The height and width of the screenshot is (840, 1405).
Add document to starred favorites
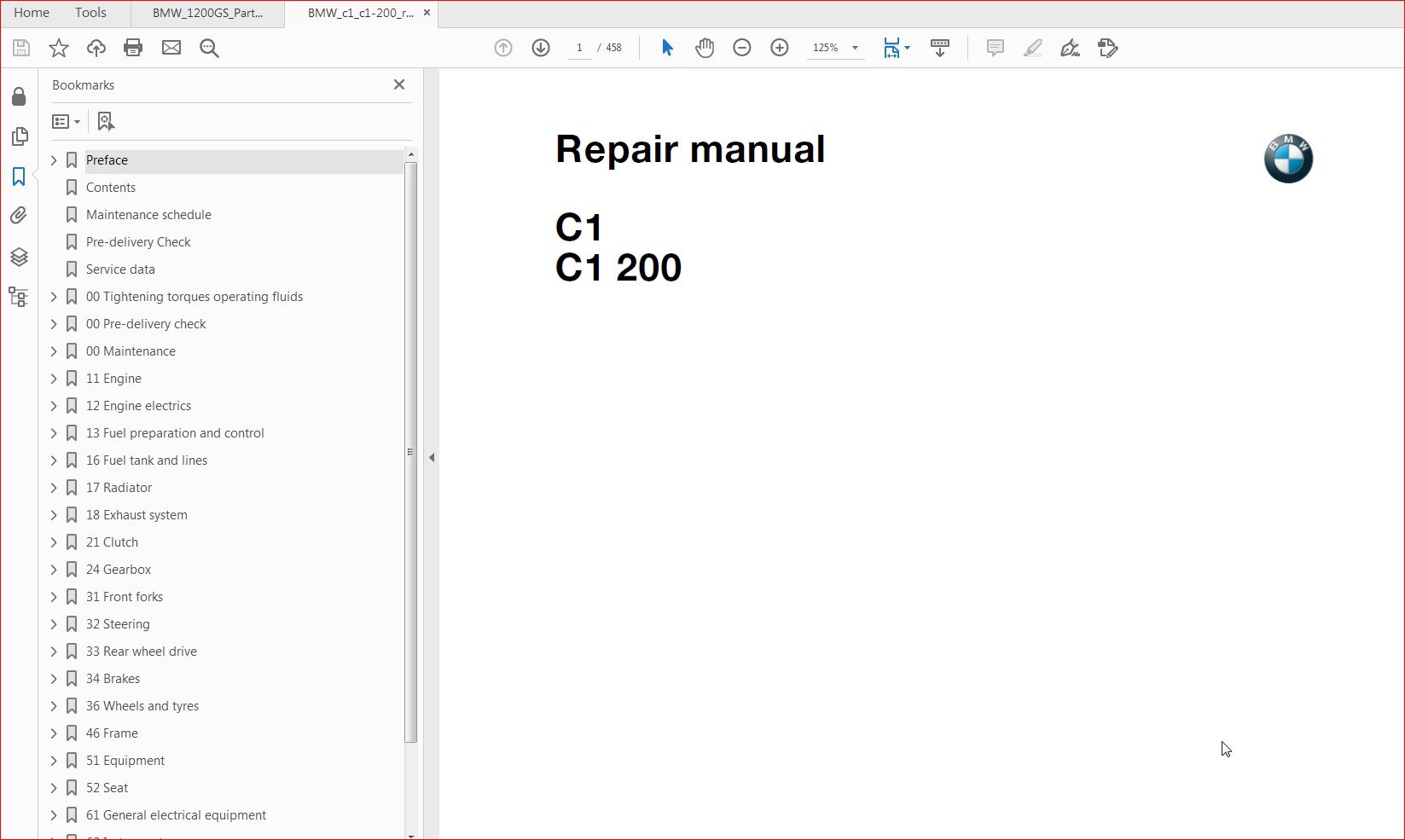59,48
